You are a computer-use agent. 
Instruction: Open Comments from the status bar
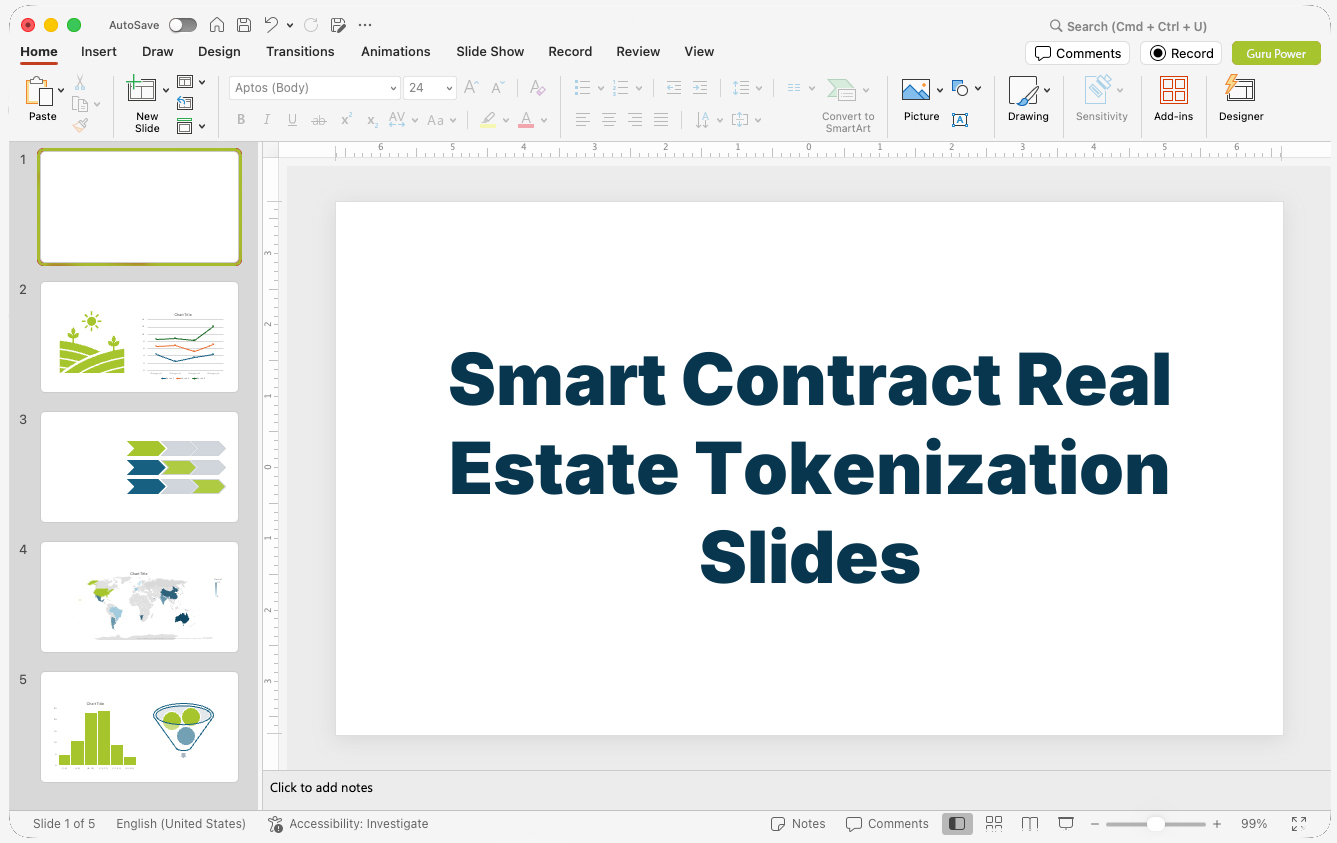(887, 824)
